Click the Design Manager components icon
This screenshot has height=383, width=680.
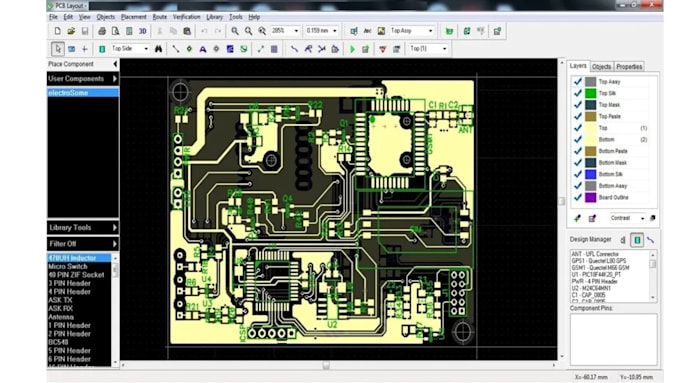click(x=637, y=240)
